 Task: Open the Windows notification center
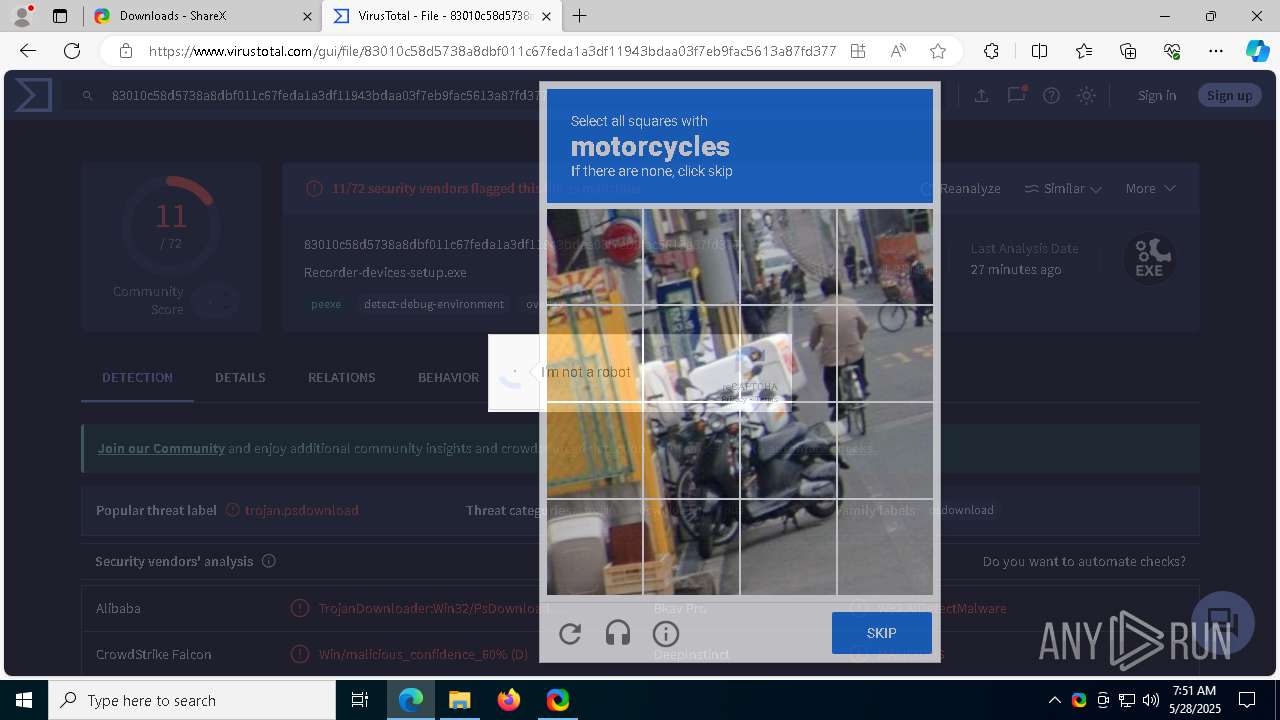point(1247,700)
